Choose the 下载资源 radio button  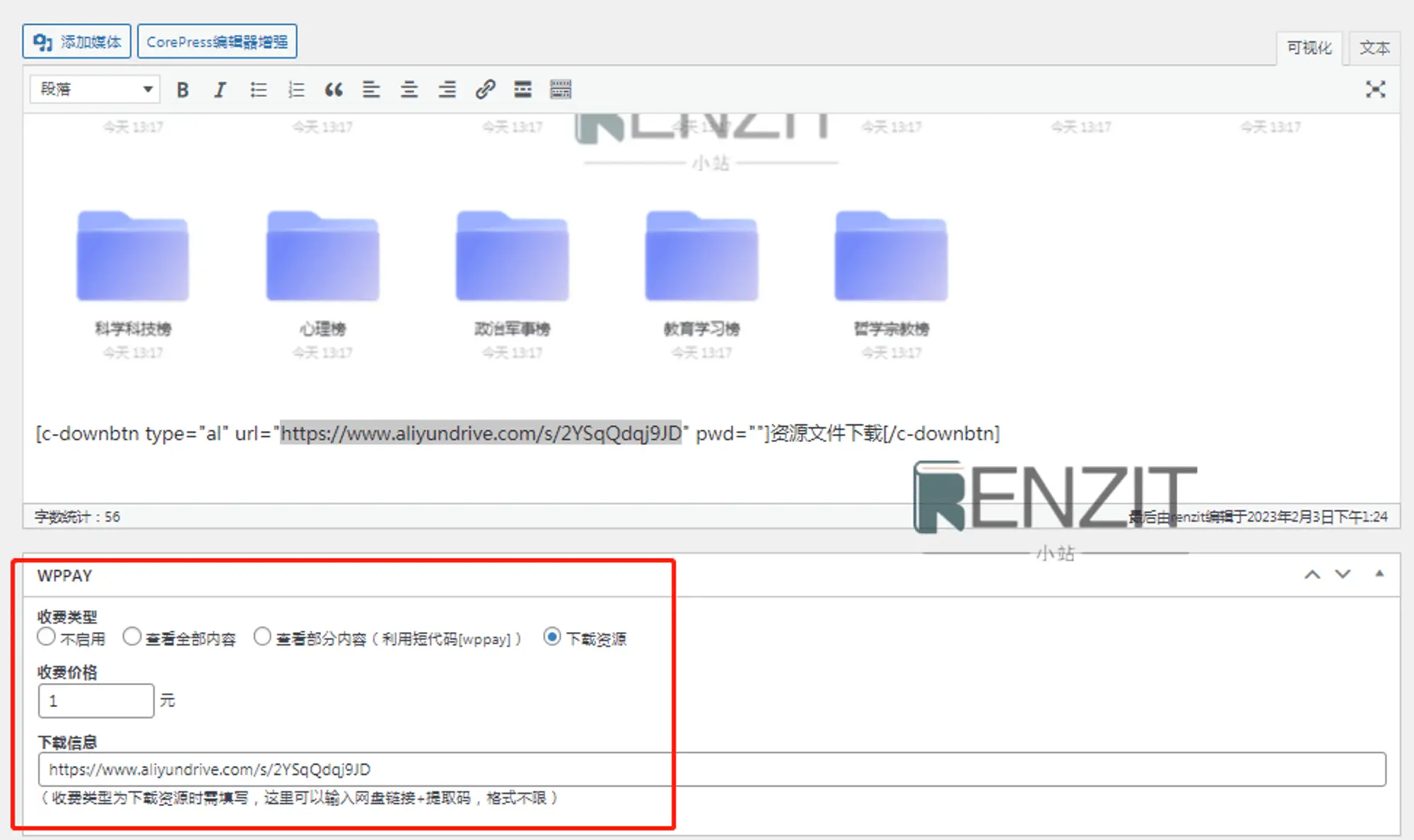tap(552, 637)
